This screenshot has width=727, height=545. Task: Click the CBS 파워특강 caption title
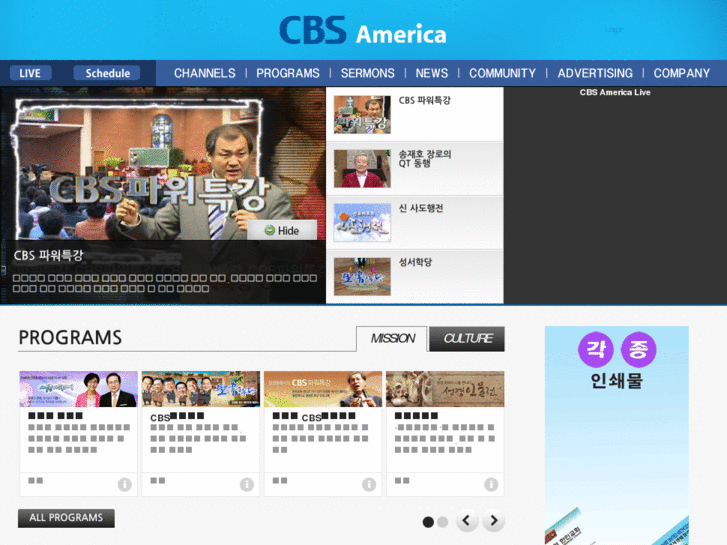pos(48,255)
